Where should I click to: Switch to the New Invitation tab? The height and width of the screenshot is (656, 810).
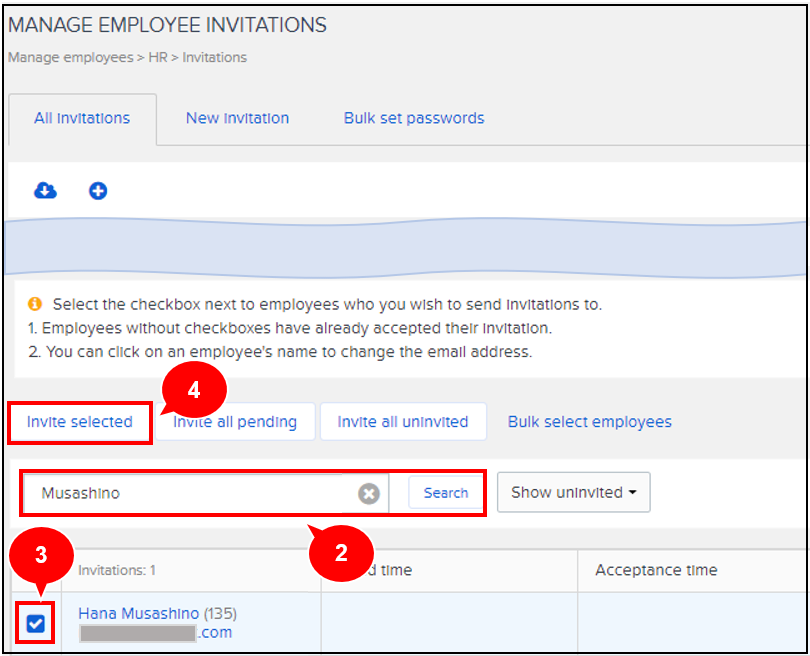pos(237,118)
